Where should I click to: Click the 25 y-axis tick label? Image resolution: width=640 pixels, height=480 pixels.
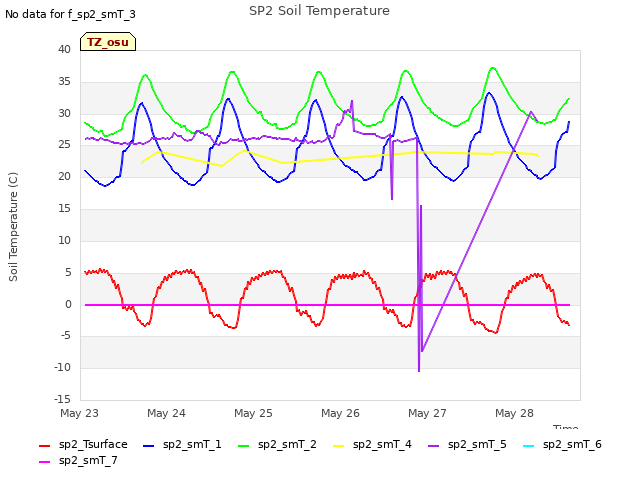pyautogui.click(x=64, y=144)
